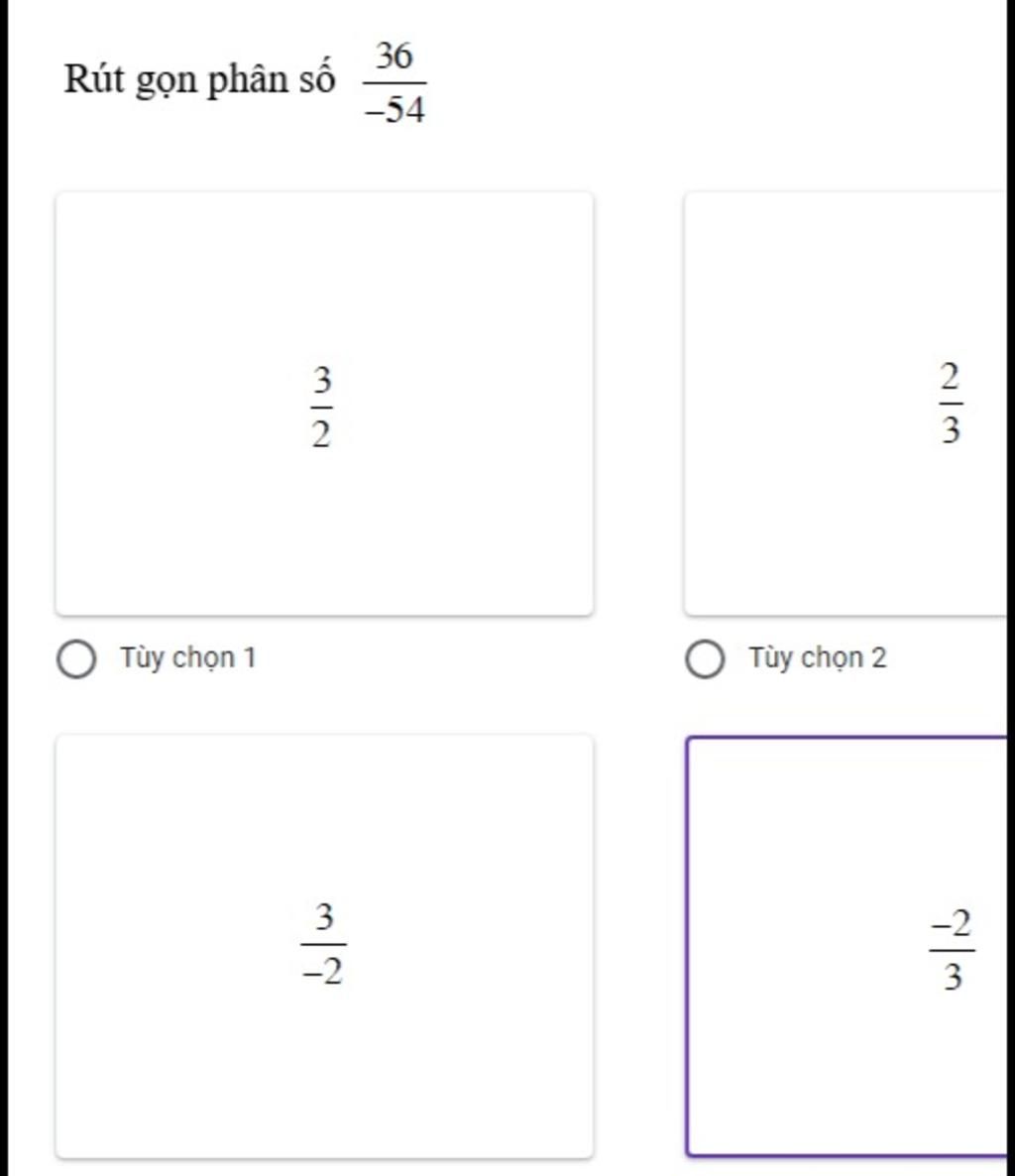Click the numeral 1 in Tùy chọn 1

(x=250, y=657)
